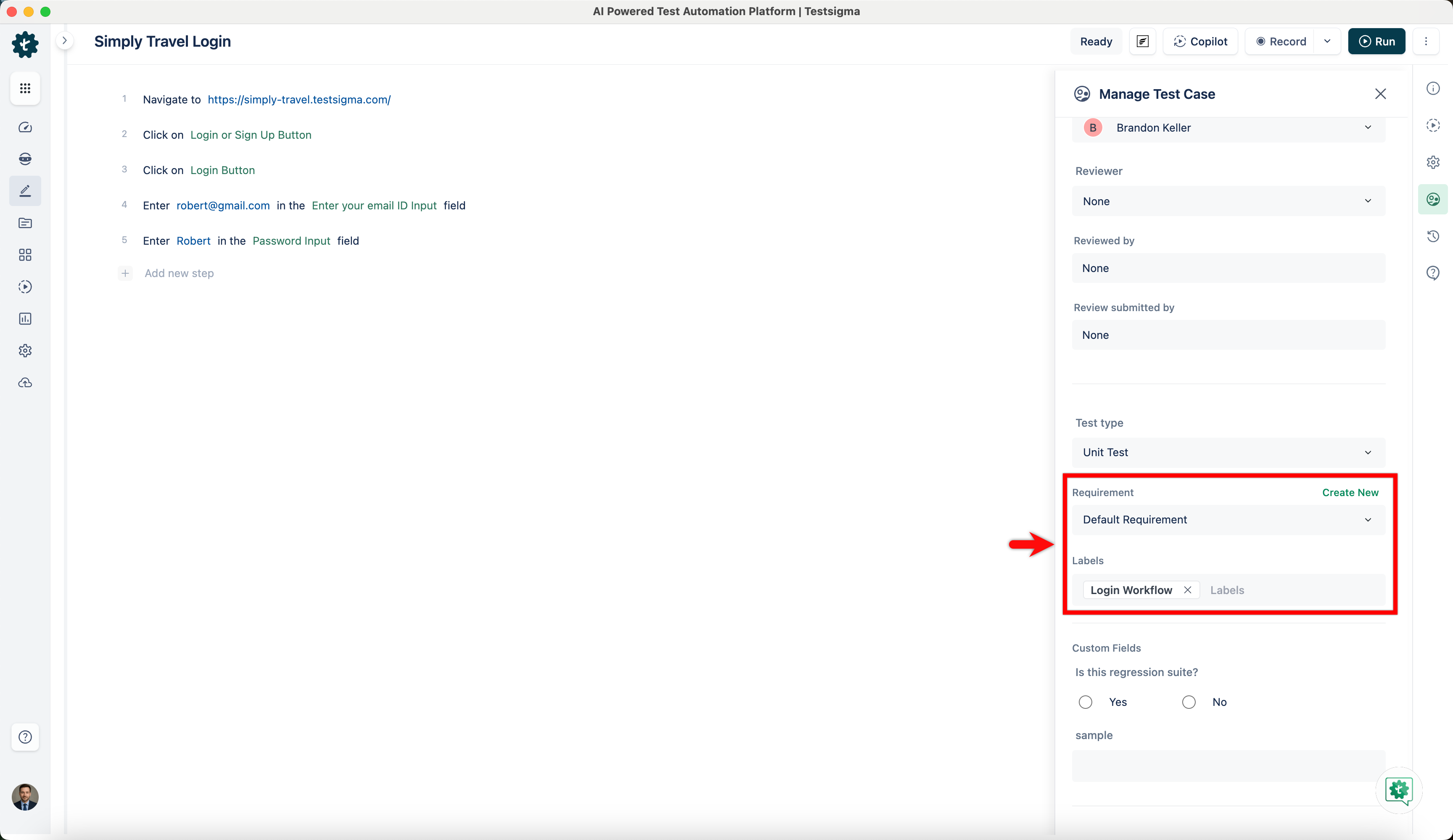Expand the Reviewer dropdown
The image size is (1453, 840).
pyautogui.click(x=1228, y=201)
